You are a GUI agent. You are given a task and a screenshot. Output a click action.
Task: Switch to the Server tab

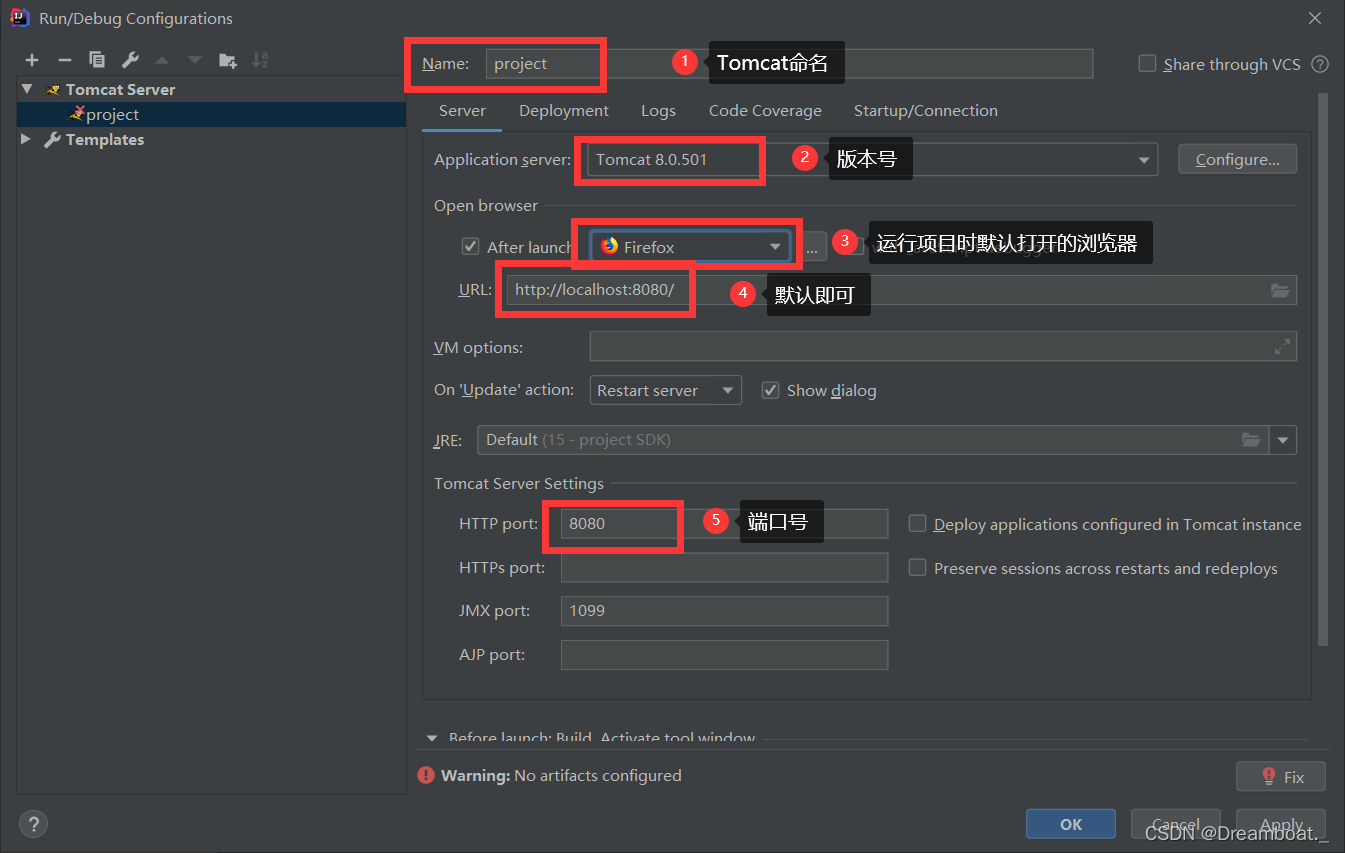click(x=462, y=111)
